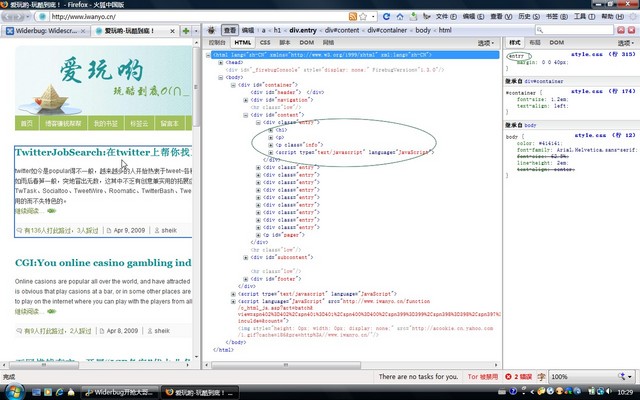This screenshot has height=400, width=640.
Task: Click the 编辑 button in Firebug toolbar
Action: 248,30
